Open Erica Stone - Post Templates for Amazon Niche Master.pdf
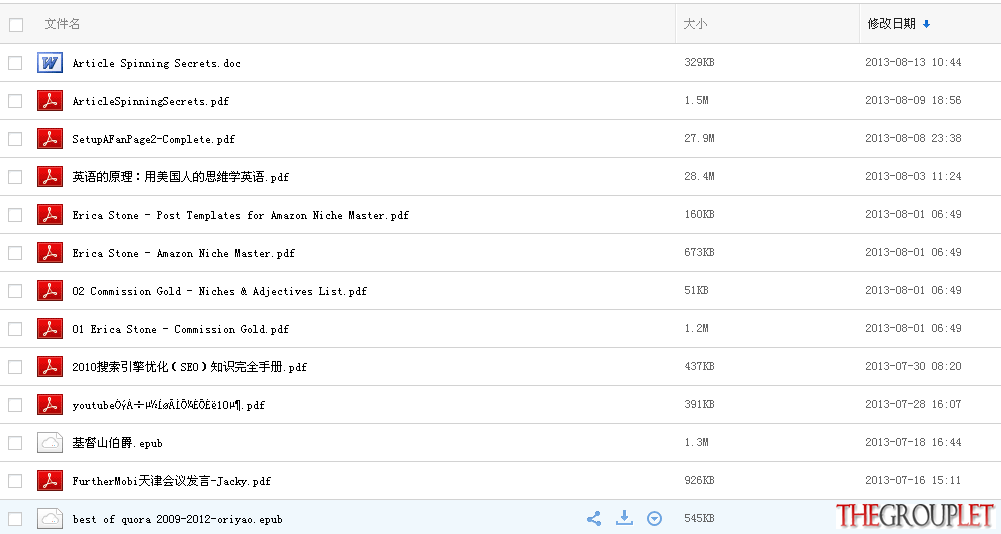Viewport: 1001px width, 534px height. pyautogui.click(x=241, y=215)
